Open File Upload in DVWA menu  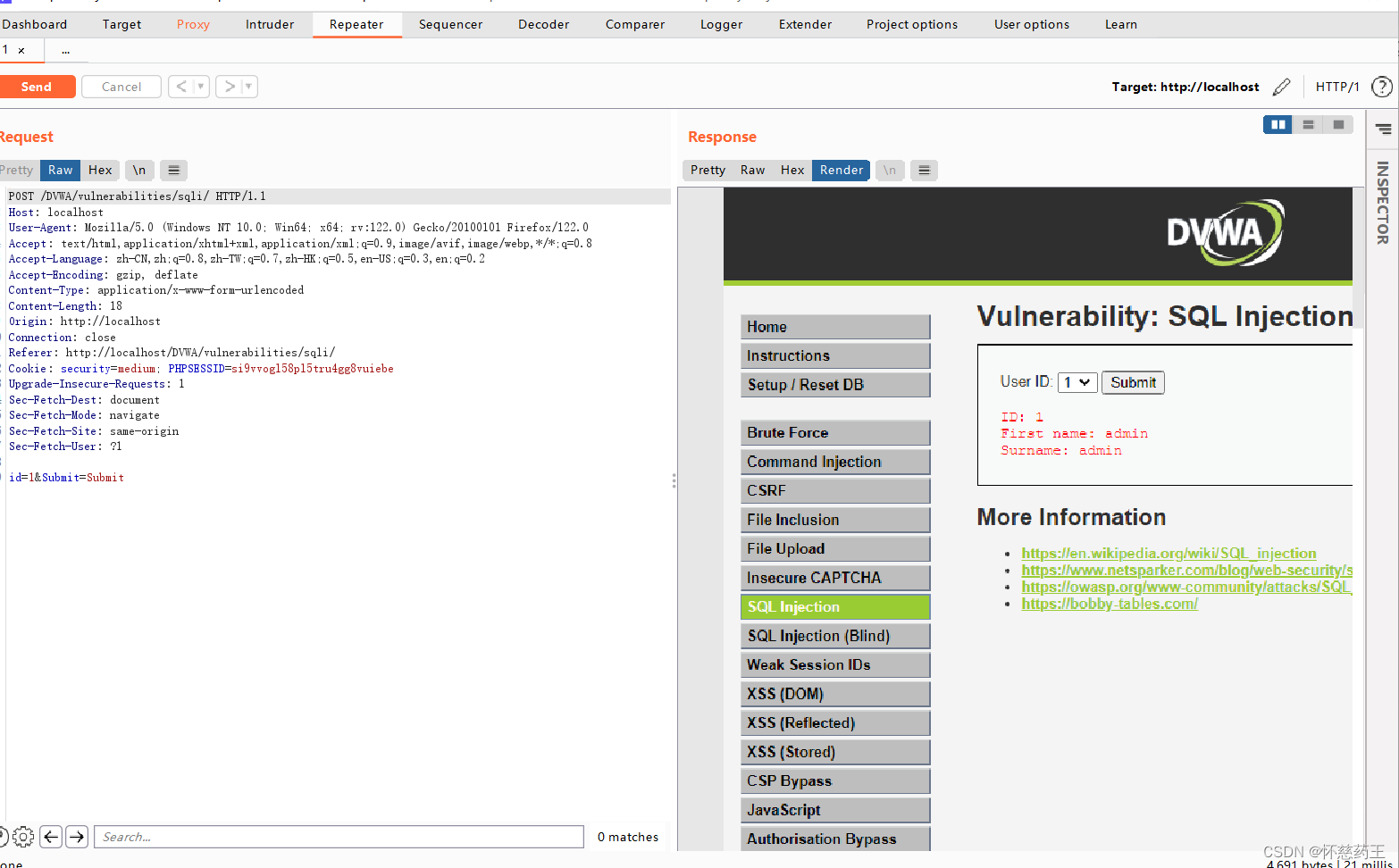click(835, 548)
